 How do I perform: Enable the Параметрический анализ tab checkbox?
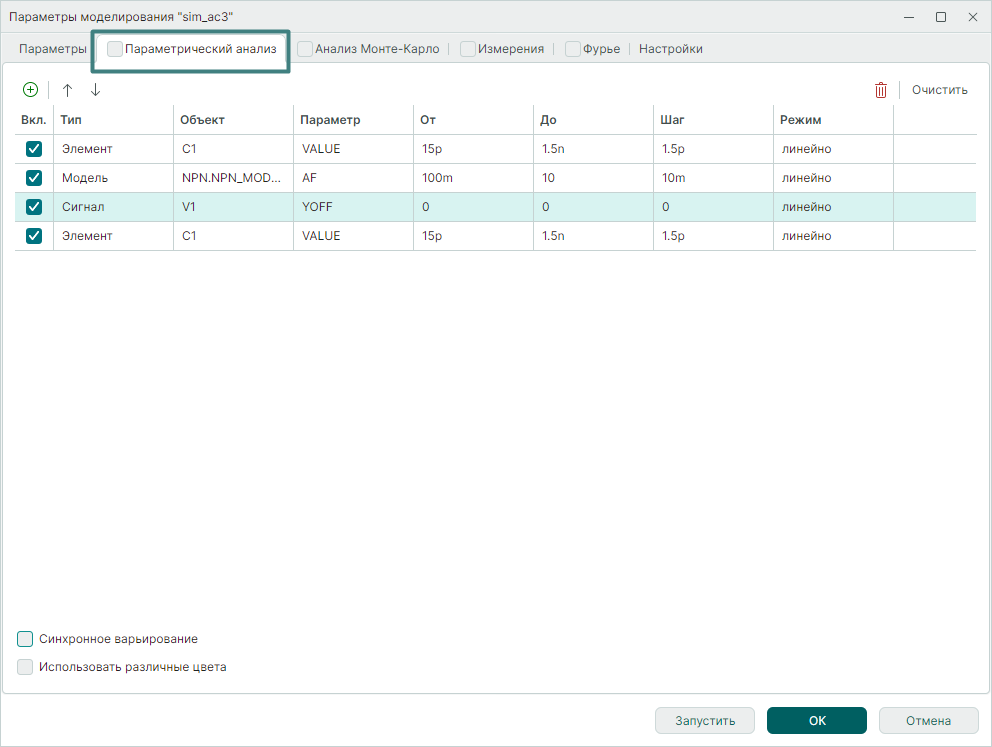pos(116,49)
